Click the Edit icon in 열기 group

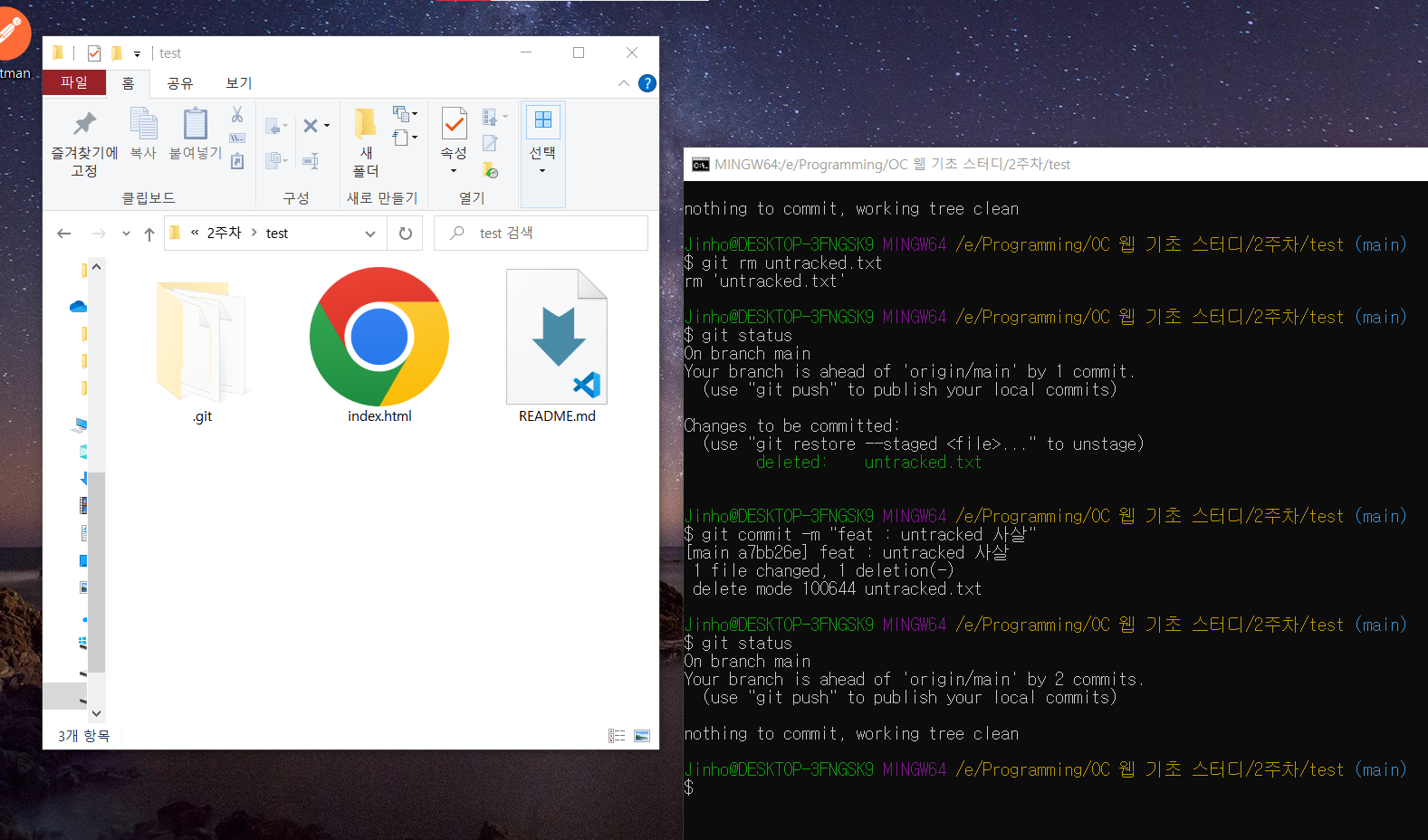[x=490, y=143]
